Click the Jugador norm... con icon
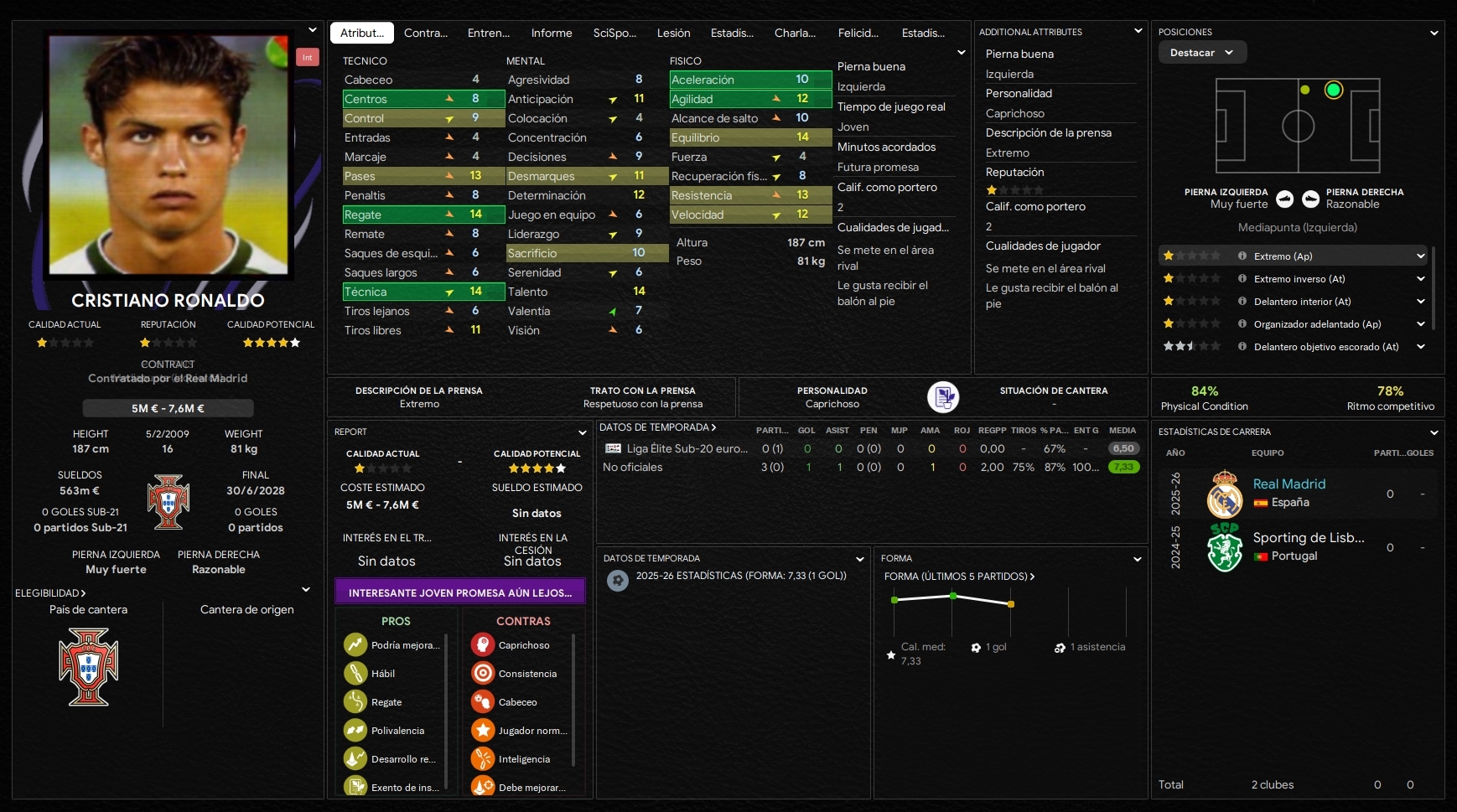1457x812 pixels. (x=483, y=730)
